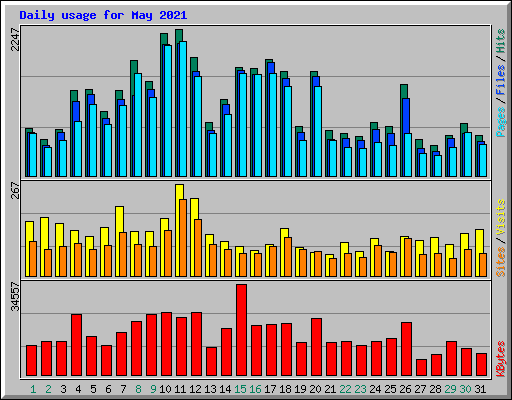This screenshot has width=512, height=400.
Task: Click the KBytes legend label
Action: [x=500, y=359]
